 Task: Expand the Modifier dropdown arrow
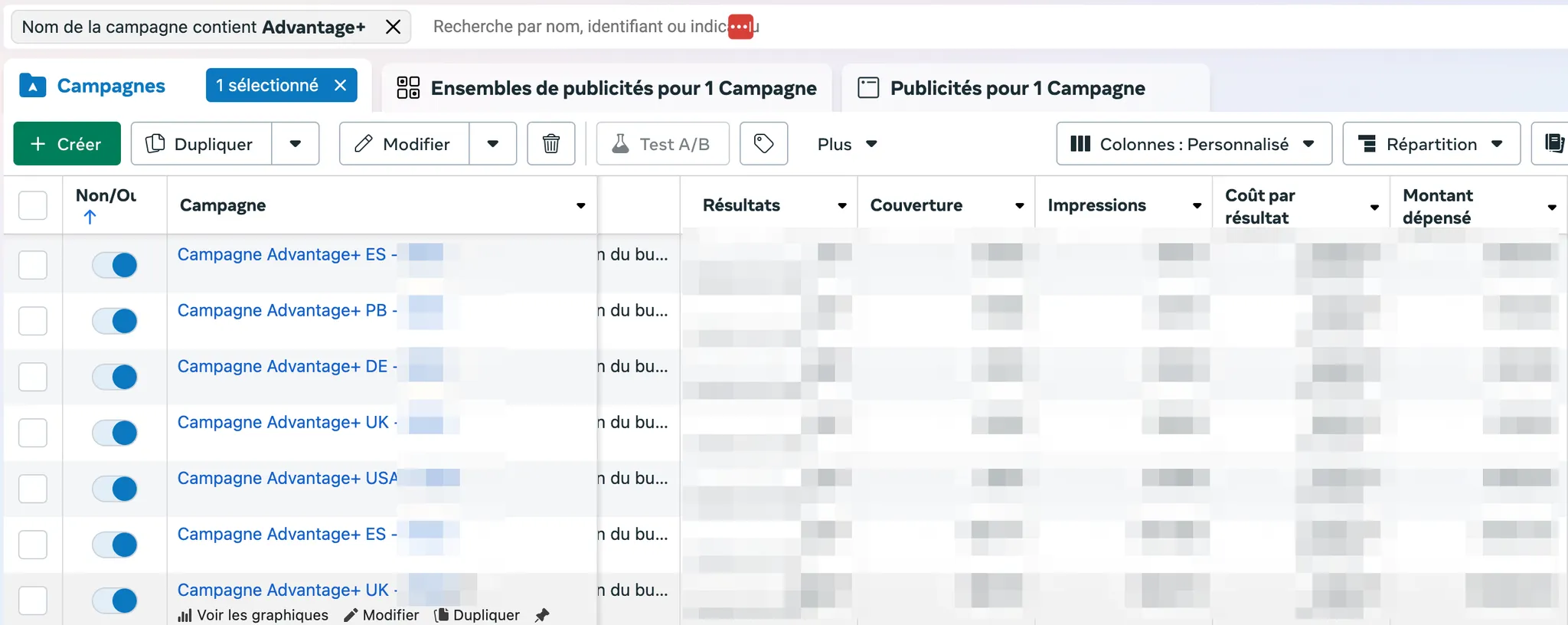[493, 144]
